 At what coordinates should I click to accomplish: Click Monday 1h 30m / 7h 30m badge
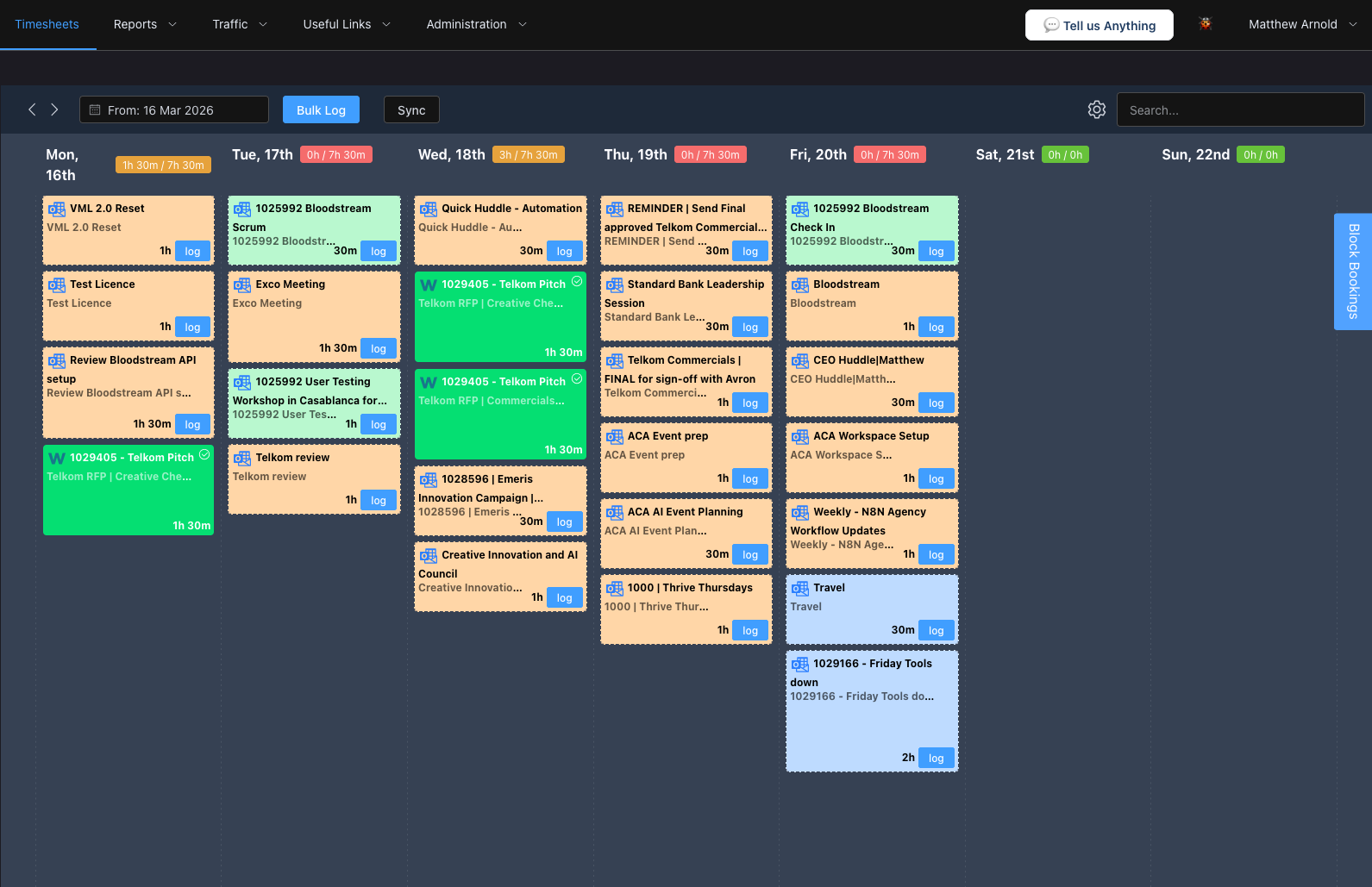click(x=163, y=165)
